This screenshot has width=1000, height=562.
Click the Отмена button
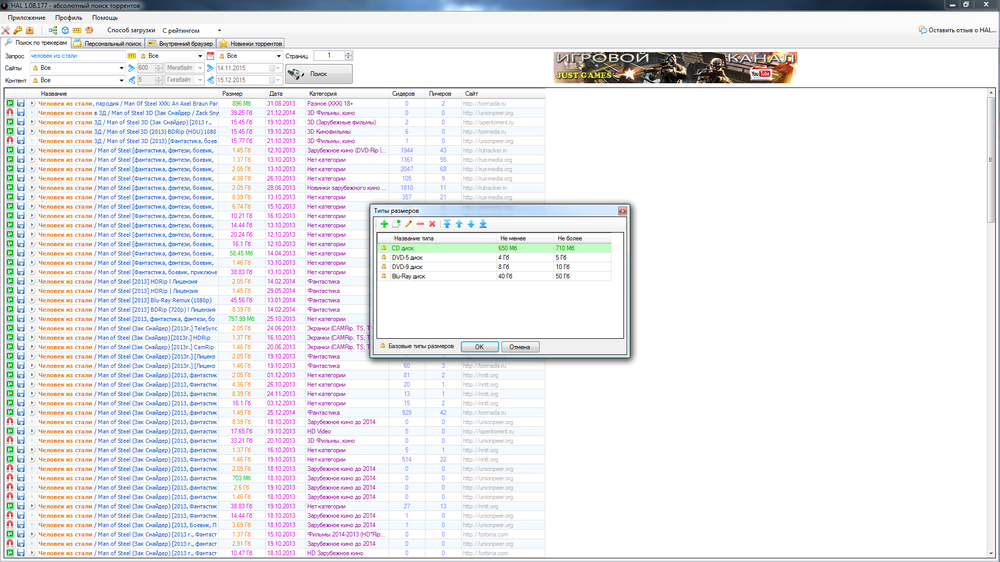pos(519,346)
